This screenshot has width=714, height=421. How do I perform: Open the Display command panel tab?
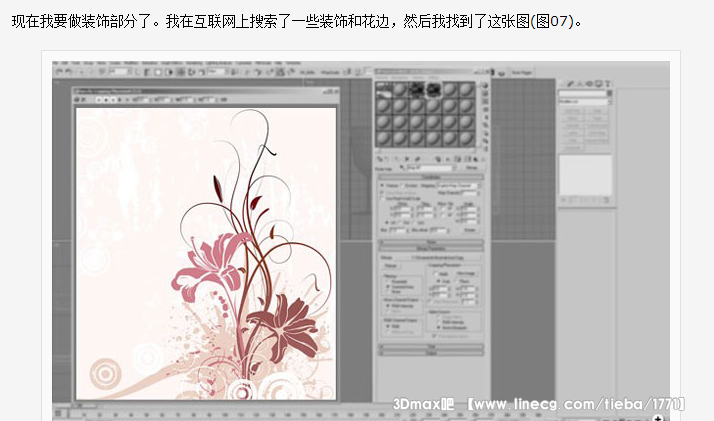(599, 84)
